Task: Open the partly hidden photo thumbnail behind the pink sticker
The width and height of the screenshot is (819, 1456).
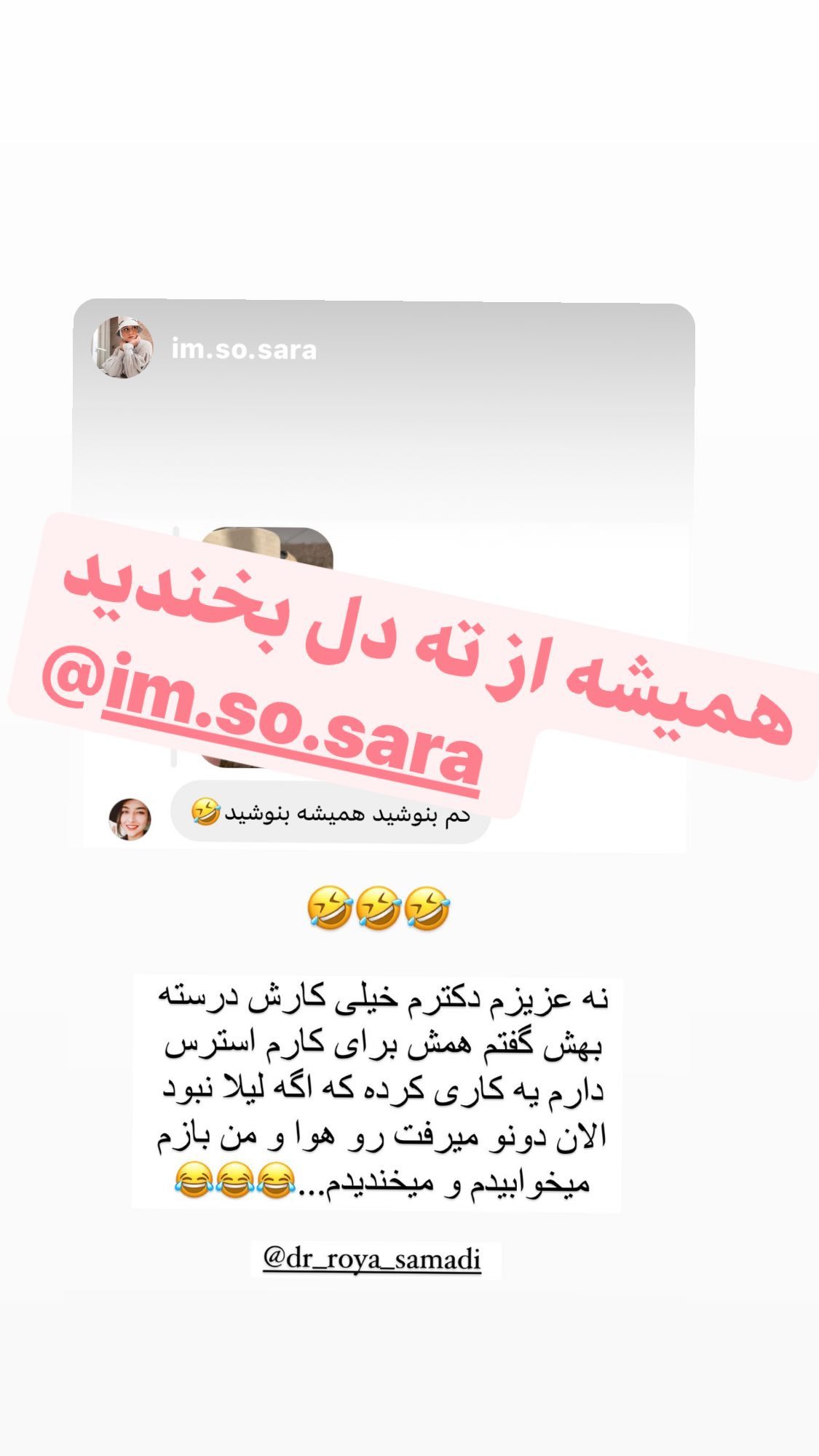Action: pyautogui.click(x=266, y=553)
